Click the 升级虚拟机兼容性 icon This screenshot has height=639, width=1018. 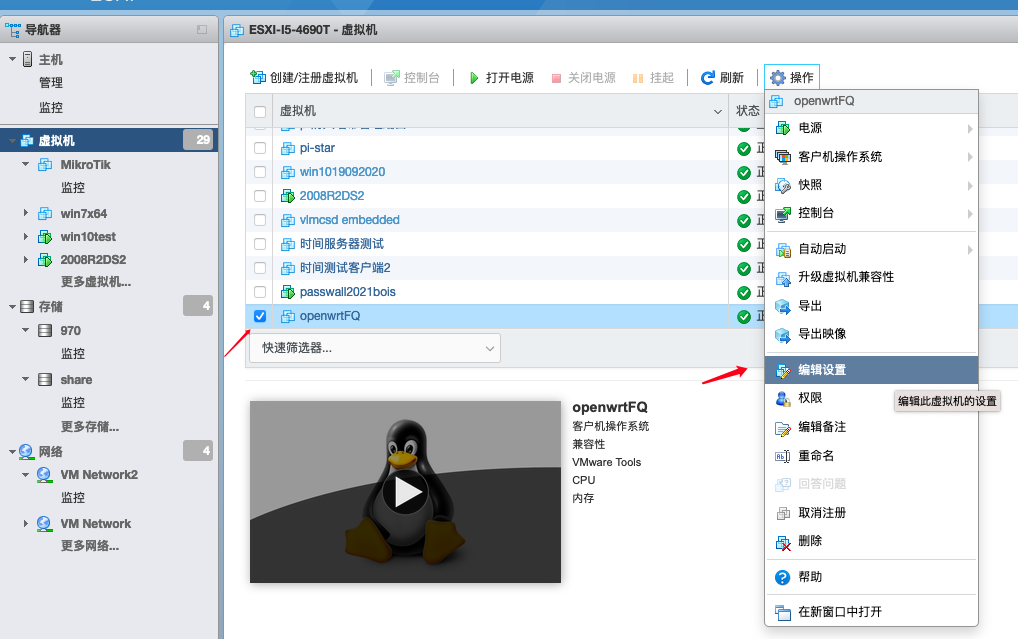(783, 278)
